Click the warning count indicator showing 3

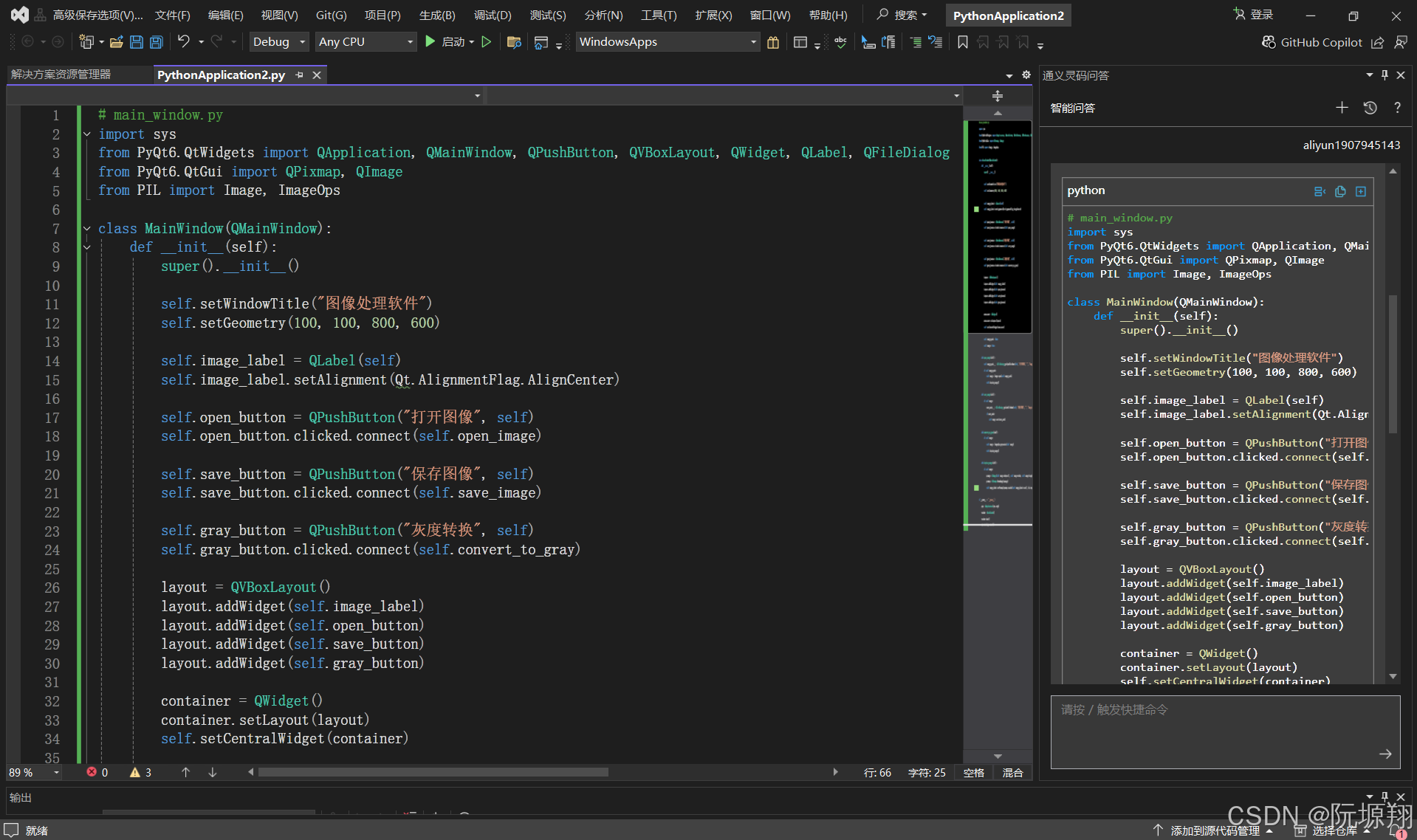[141, 772]
